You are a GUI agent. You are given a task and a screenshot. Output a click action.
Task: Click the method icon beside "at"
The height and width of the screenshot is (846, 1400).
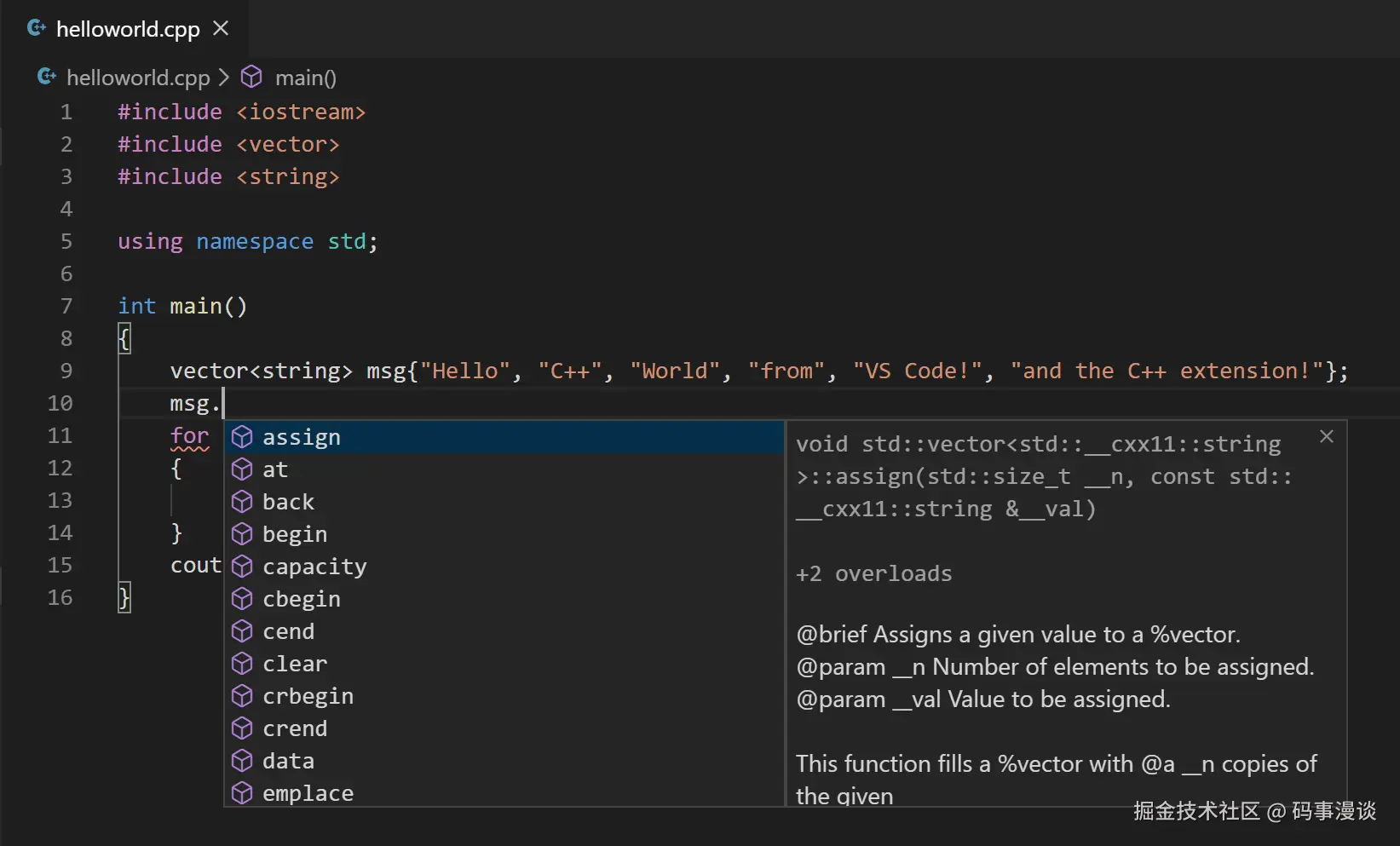(x=242, y=469)
